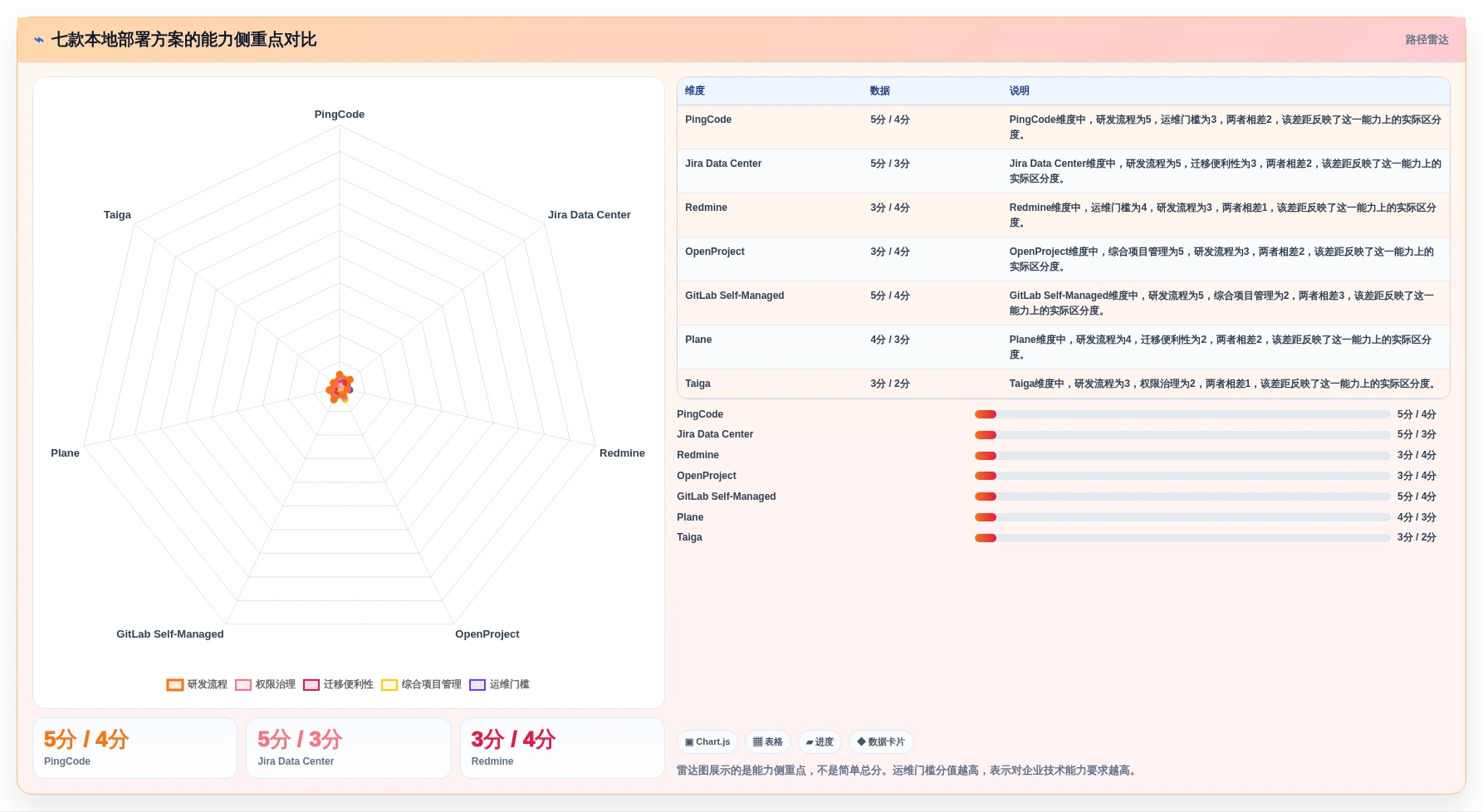The width and height of the screenshot is (1483, 812).
Task: Click the Plane radar axis label
Action: pos(65,453)
